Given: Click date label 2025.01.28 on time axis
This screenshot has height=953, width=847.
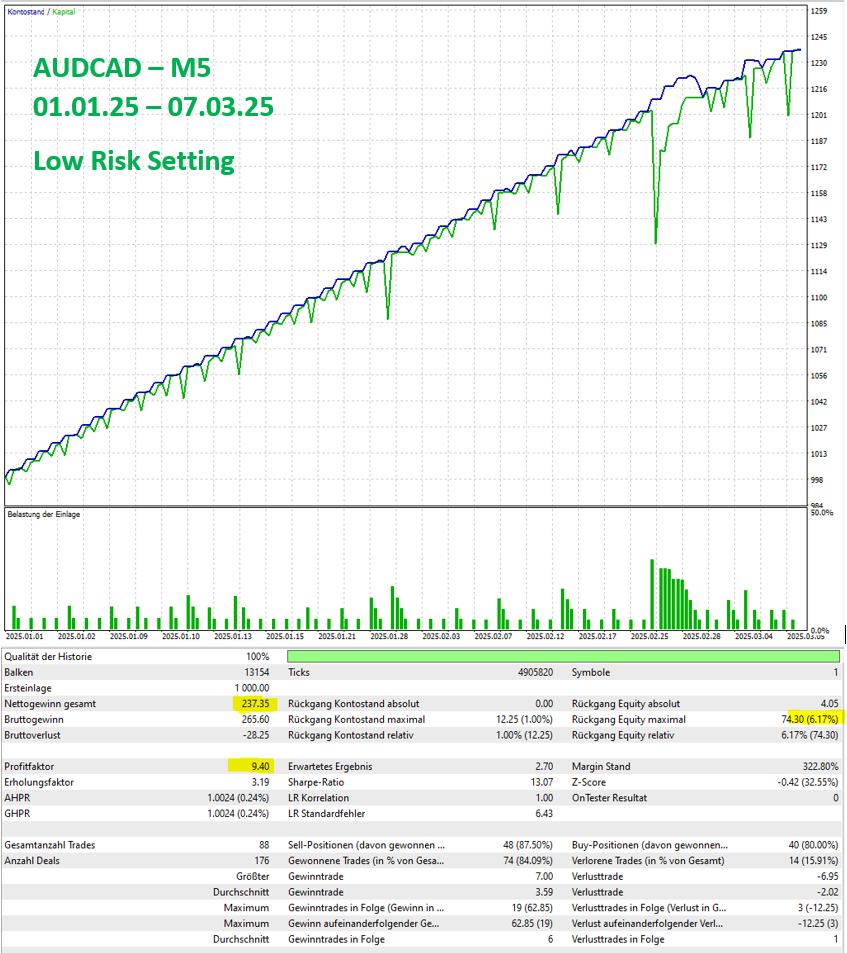Looking at the screenshot, I should click(x=389, y=636).
